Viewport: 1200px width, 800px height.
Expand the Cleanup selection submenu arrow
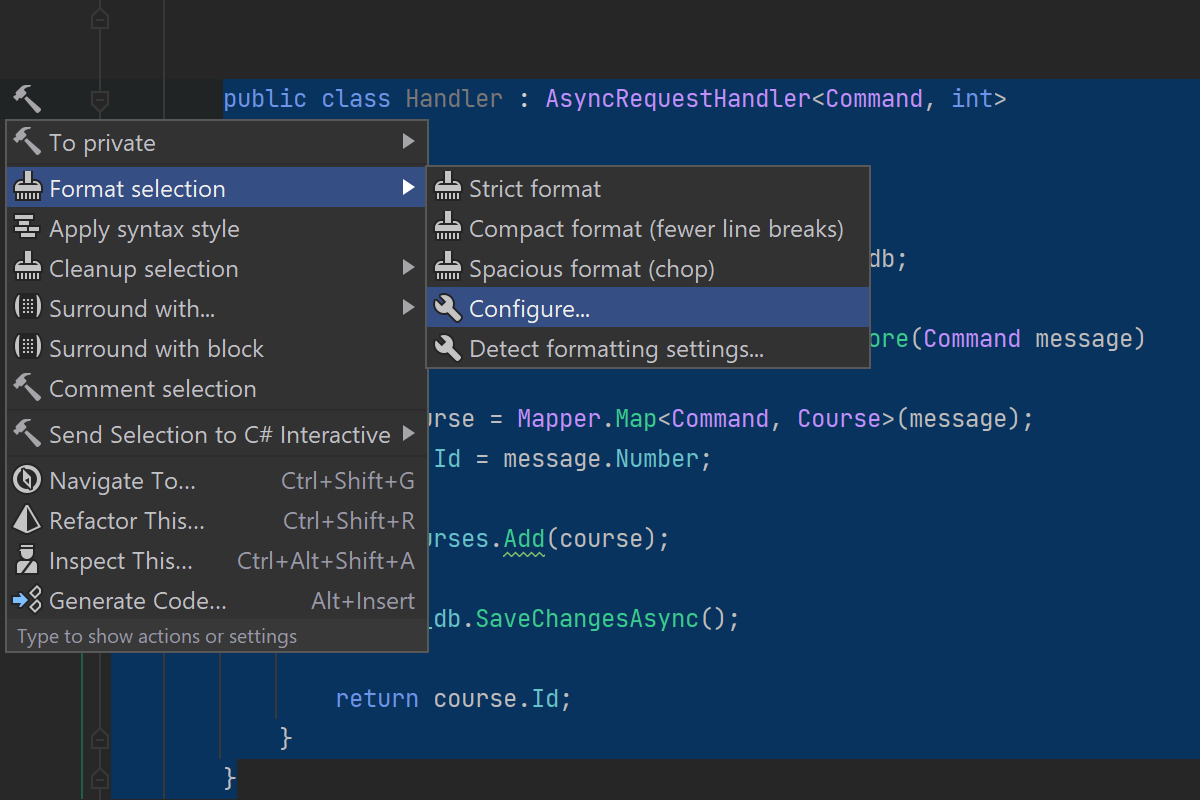[x=408, y=267]
